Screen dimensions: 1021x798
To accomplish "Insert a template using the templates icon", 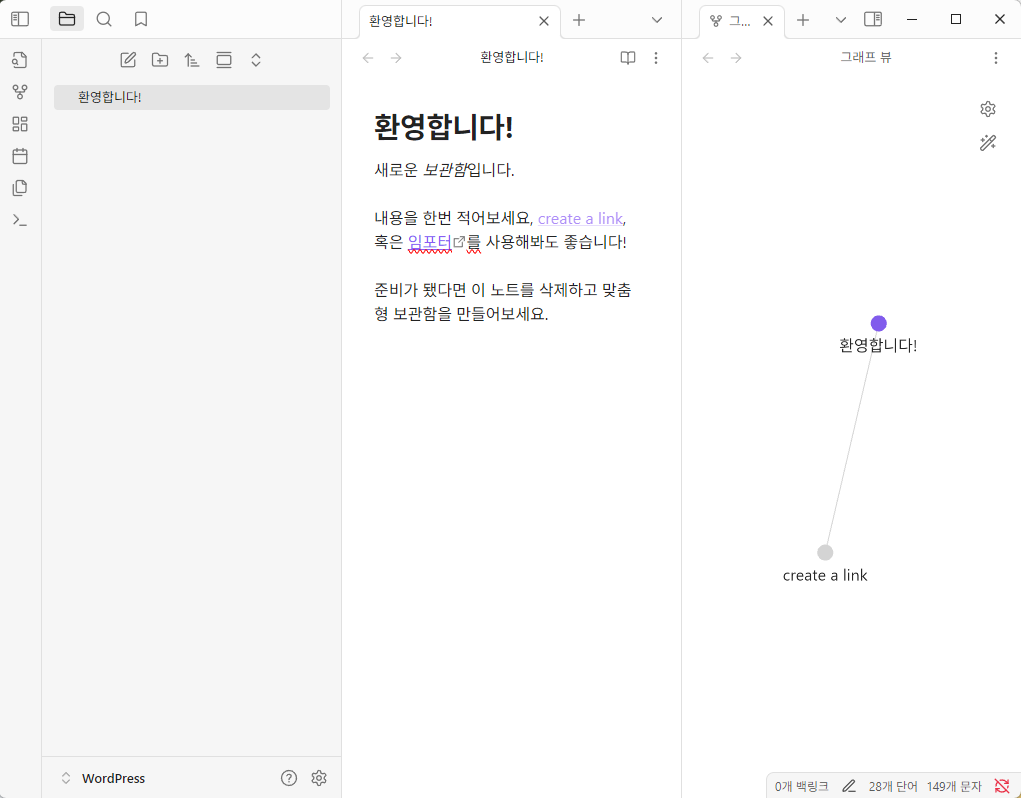I will point(19,187).
